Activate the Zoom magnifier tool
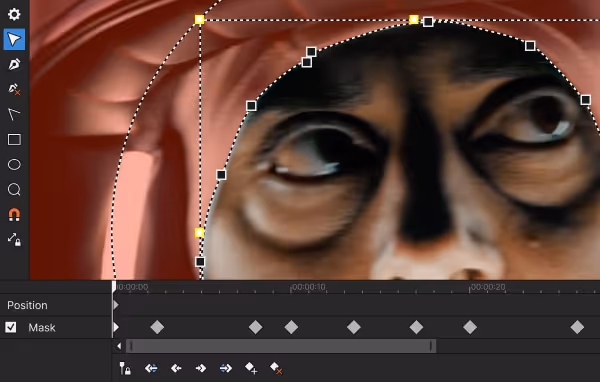 (14, 189)
